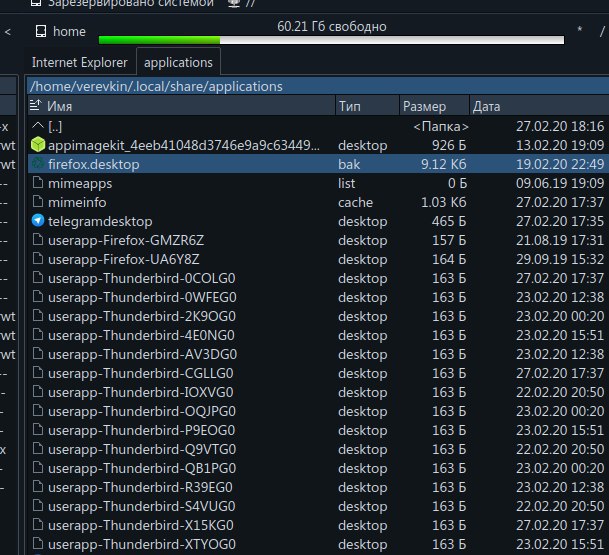Select userapp-Thunderbird-P9EOG0 file
Image resolution: width=609 pixels, height=555 pixels.
[x=318, y=430]
